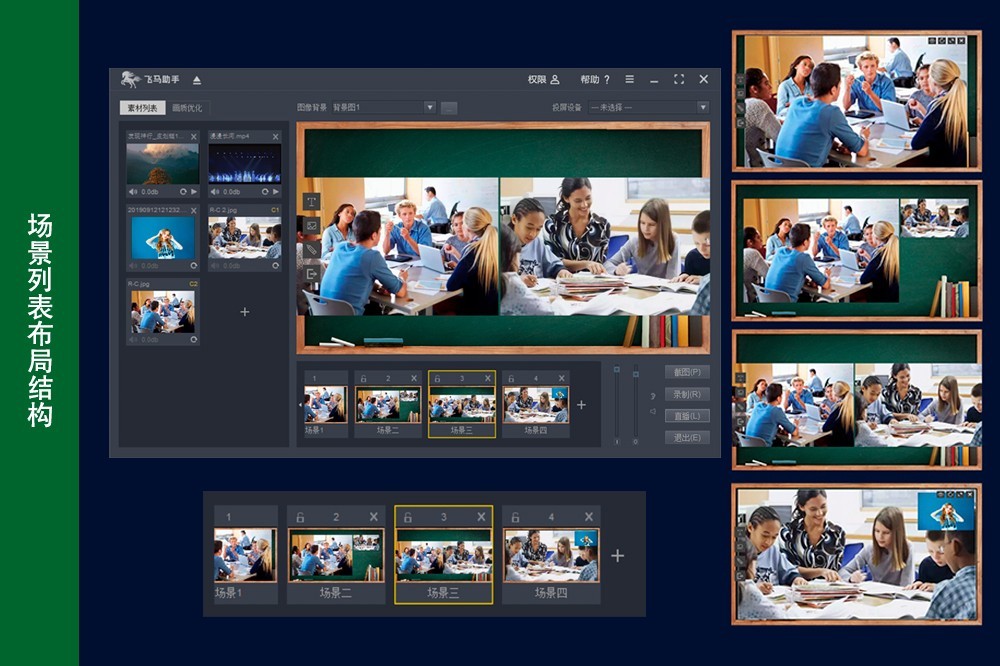Open the 帮助 help menu
1000x666 pixels.
(594, 80)
